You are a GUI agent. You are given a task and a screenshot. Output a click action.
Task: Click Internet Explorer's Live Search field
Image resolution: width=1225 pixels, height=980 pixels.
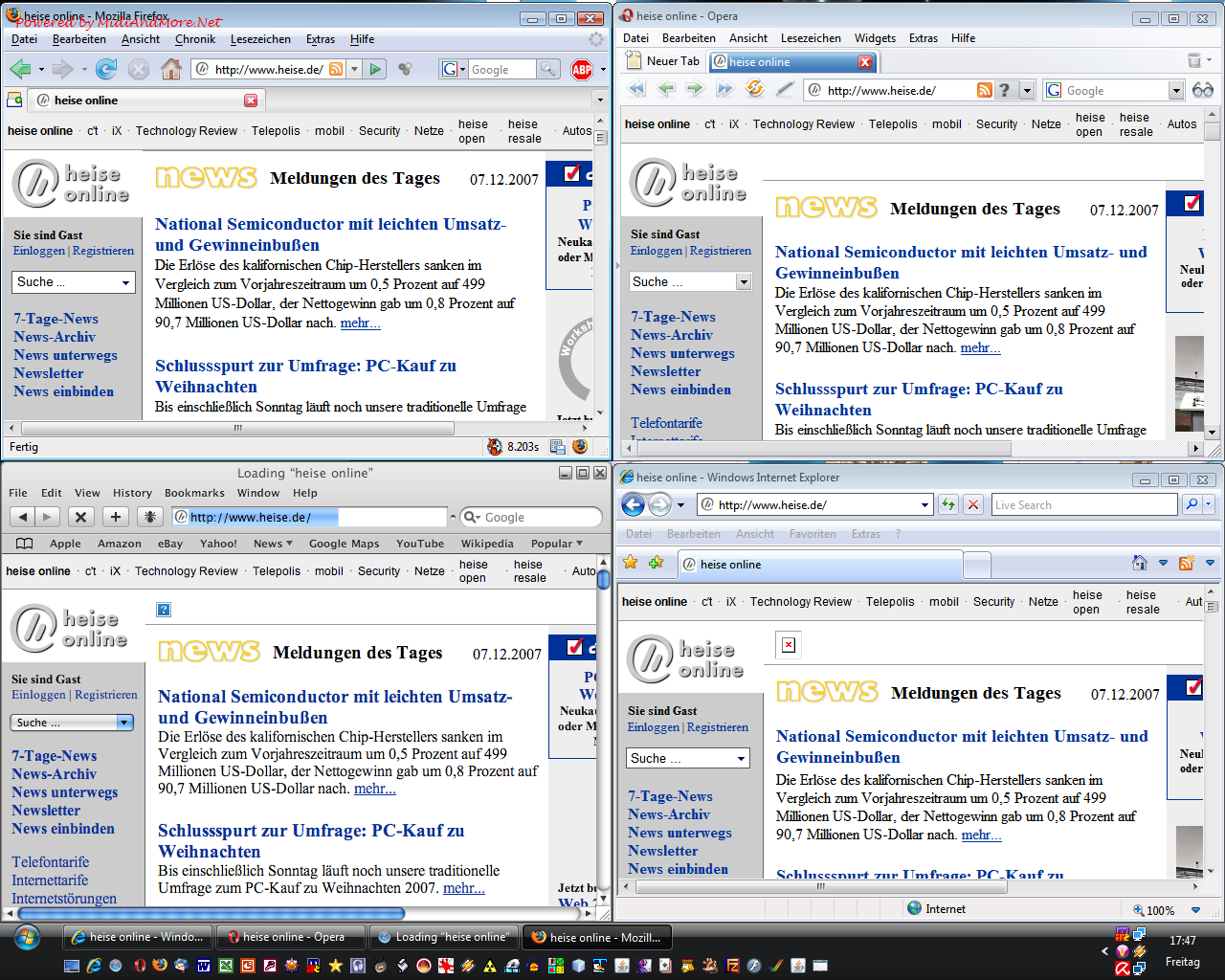[1083, 504]
